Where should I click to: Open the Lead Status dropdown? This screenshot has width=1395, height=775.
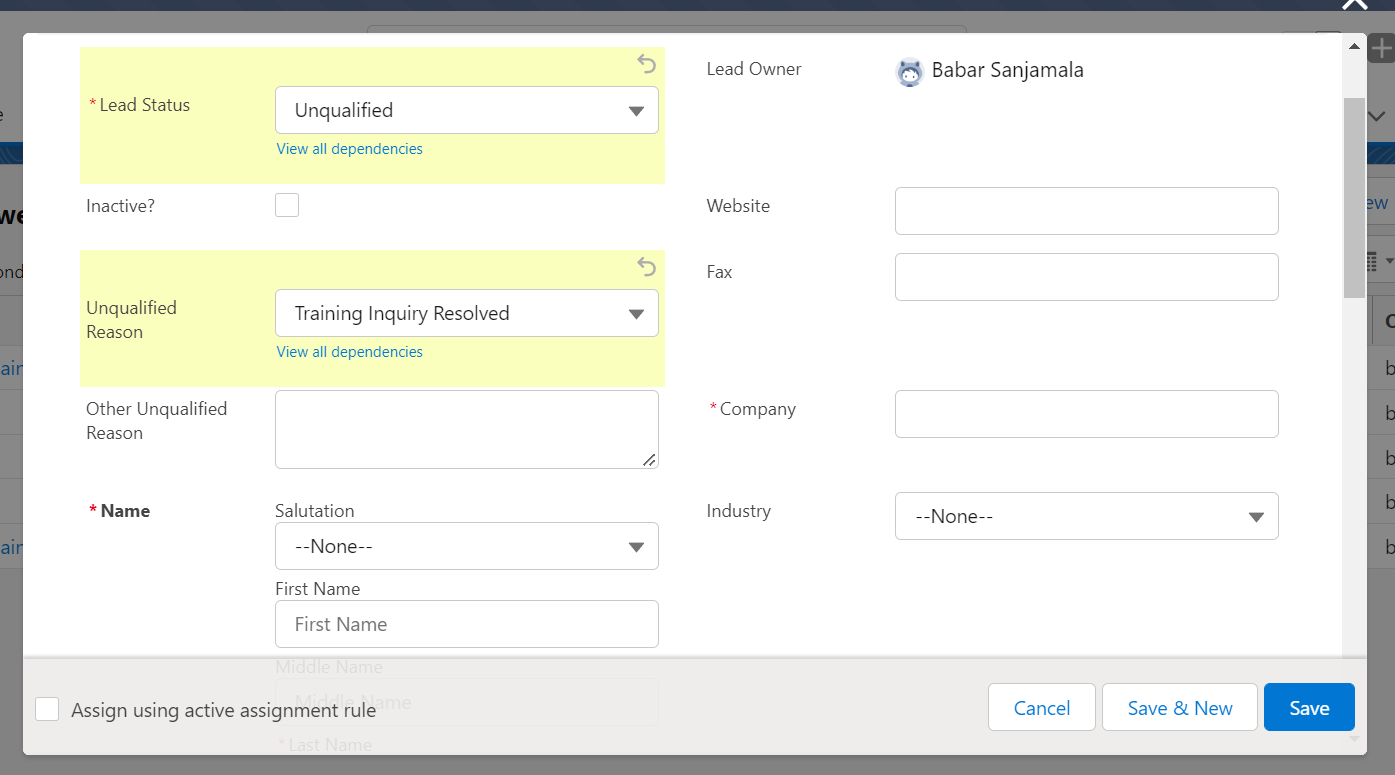(466, 110)
